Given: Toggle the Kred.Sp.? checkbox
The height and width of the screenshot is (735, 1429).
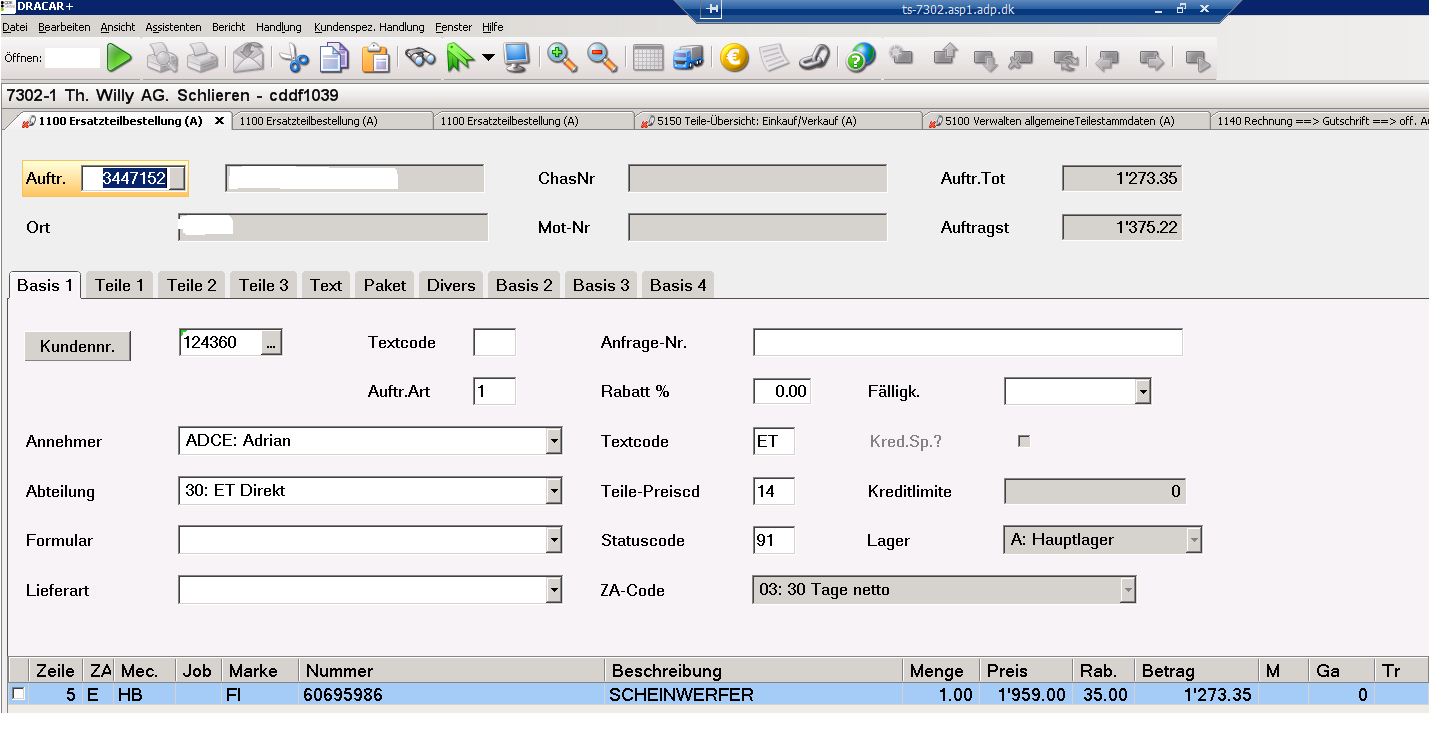Looking at the screenshot, I should pos(1023,441).
